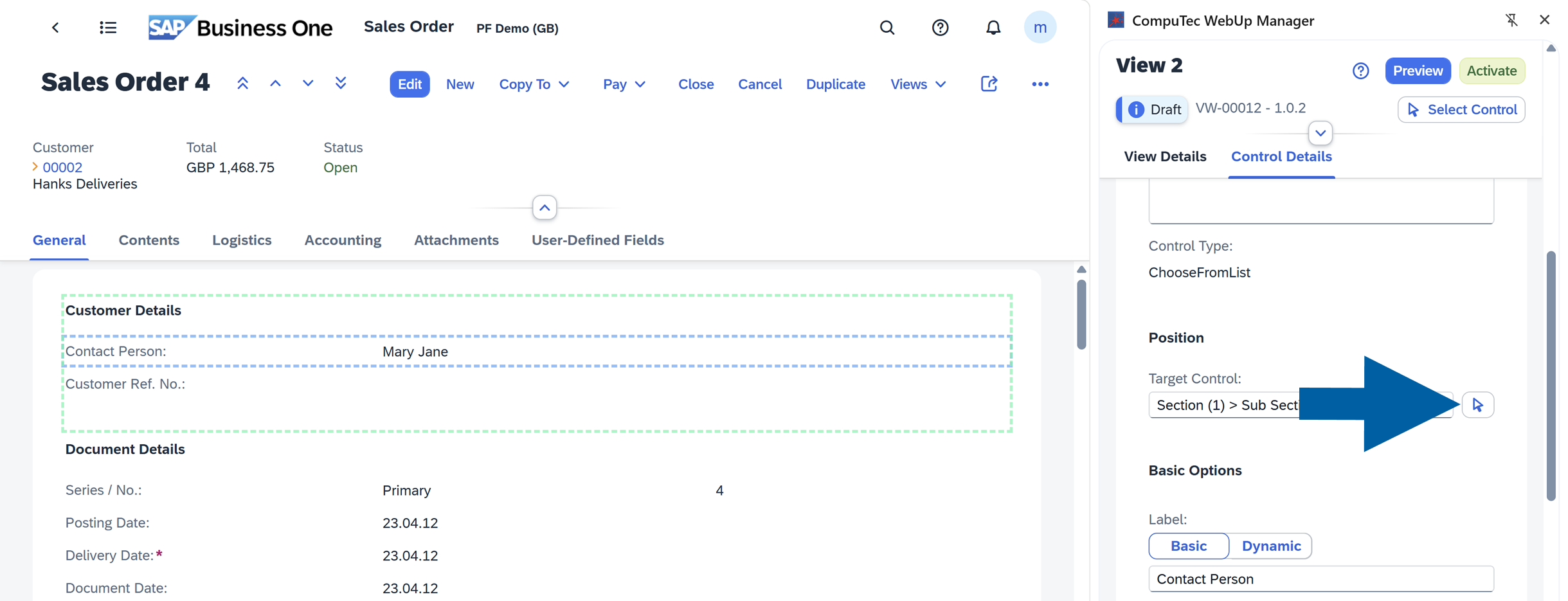
Task: Open the ellipsis more options icon
Action: click(1040, 84)
